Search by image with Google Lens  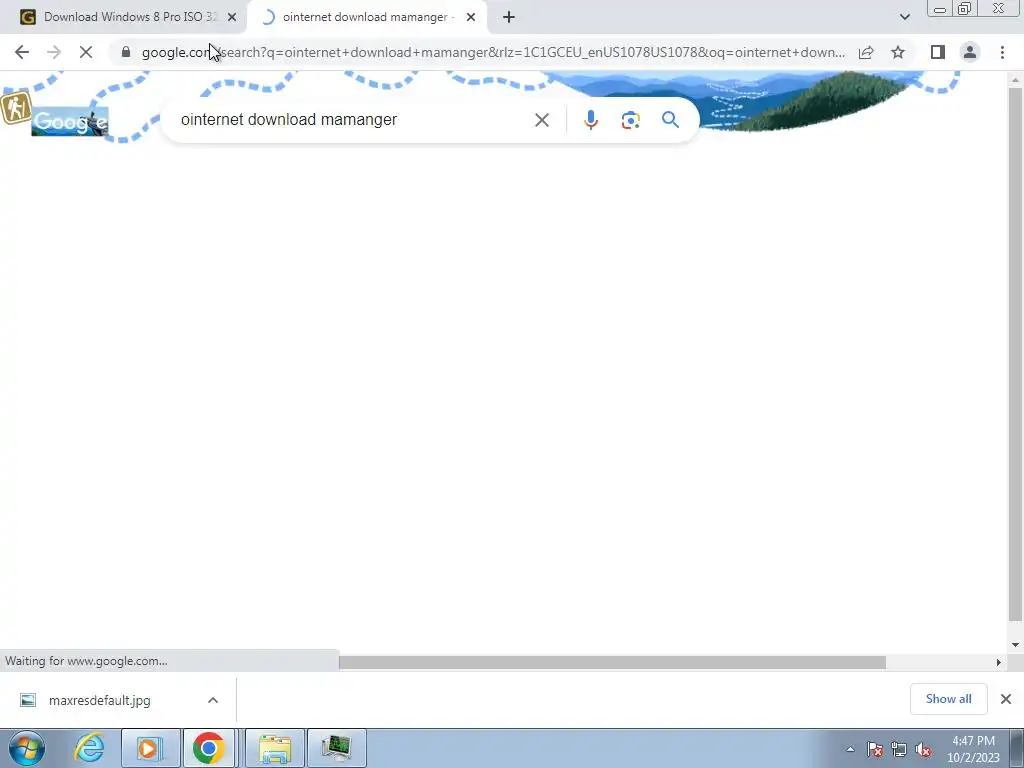630,120
